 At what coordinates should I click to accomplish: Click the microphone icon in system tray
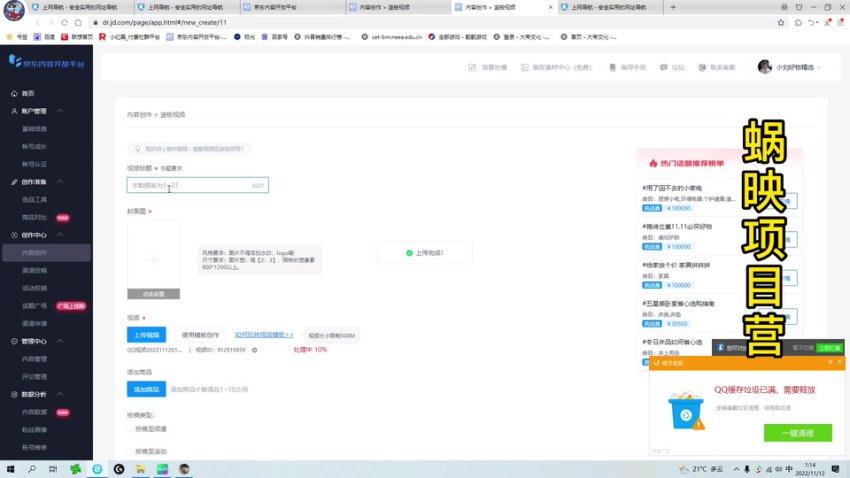746,469
